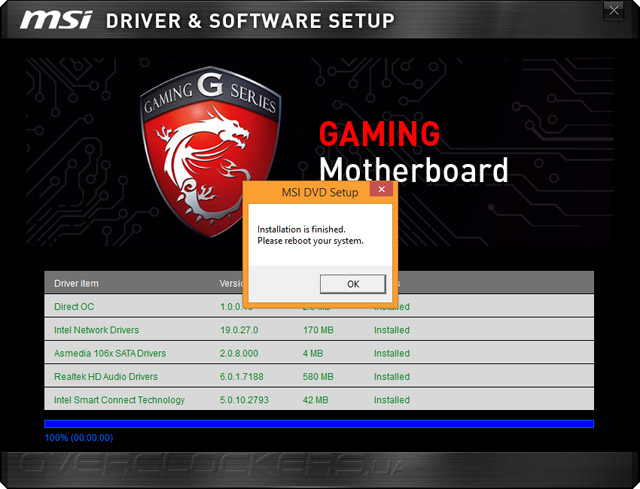
Task: Click Installed status for Asmedia SATA Drivers
Action: (392, 353)
